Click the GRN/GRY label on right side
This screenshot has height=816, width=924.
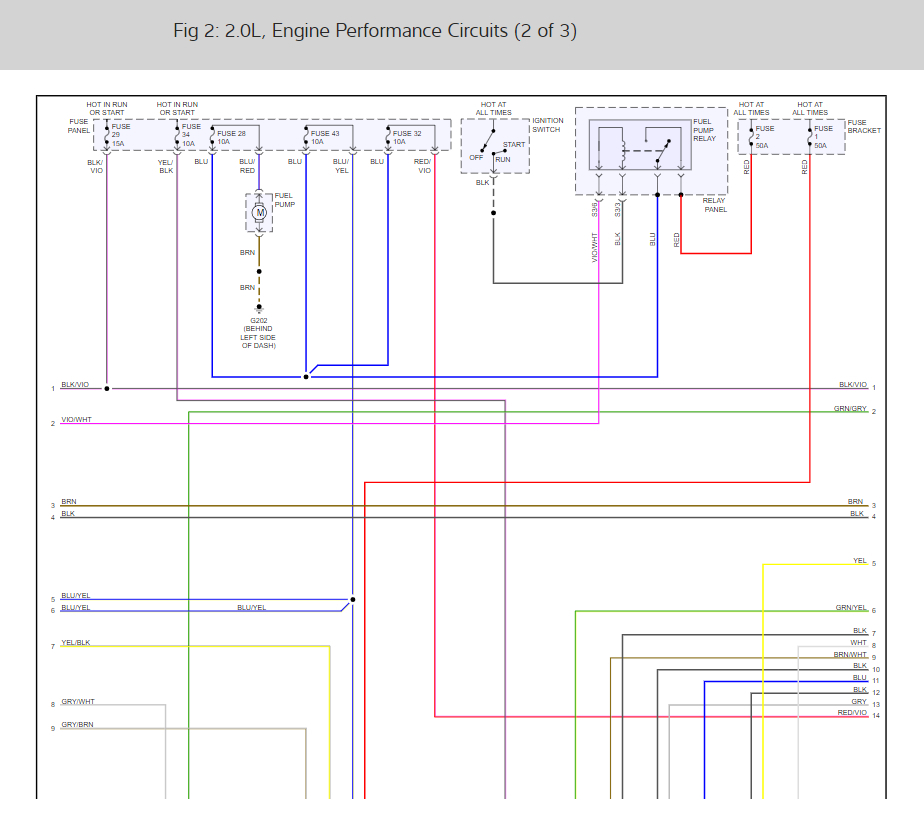click(850, 408)
